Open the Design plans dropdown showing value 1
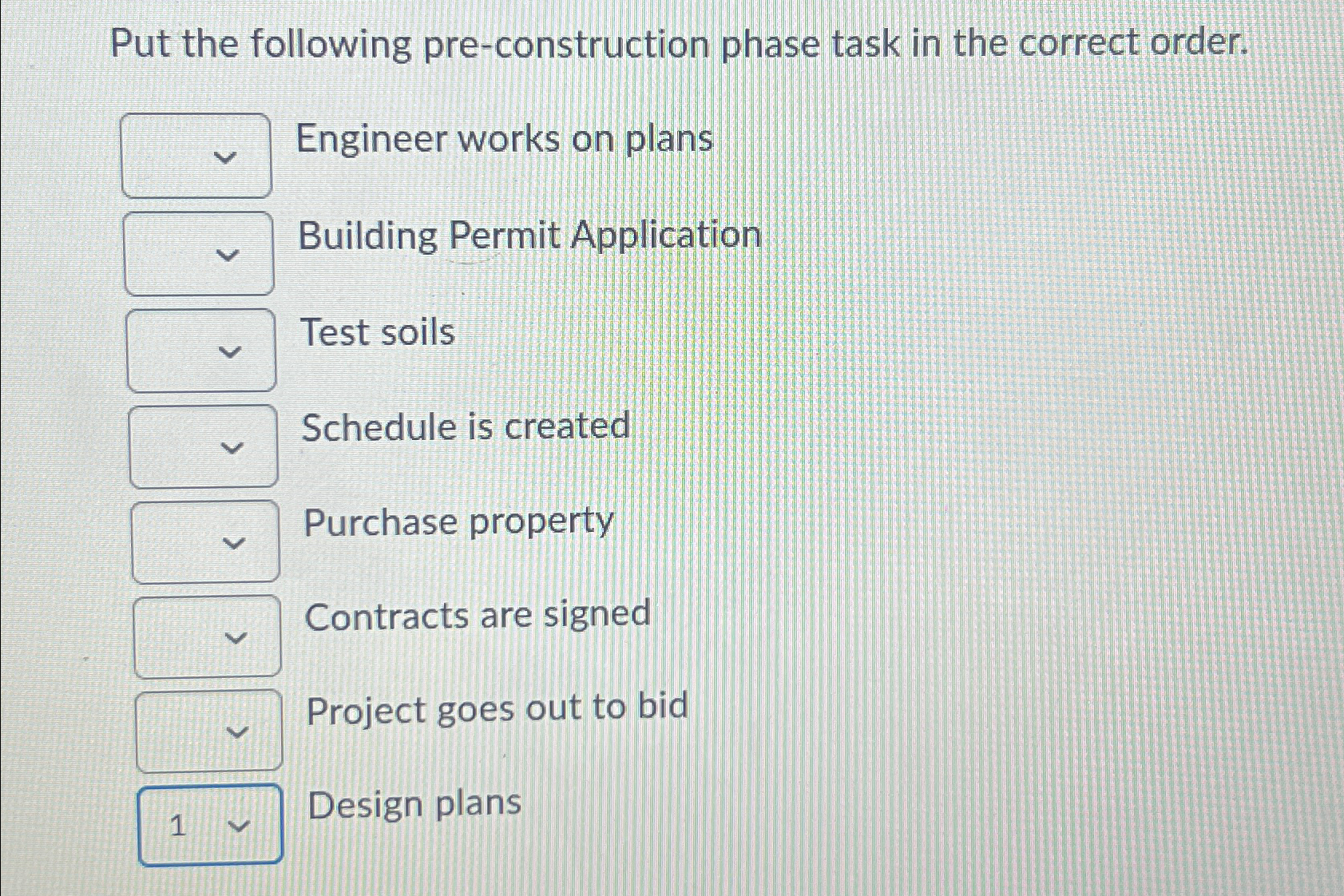Image resolution: width=1344 pixels, height=896 pixels. (210, 827)
